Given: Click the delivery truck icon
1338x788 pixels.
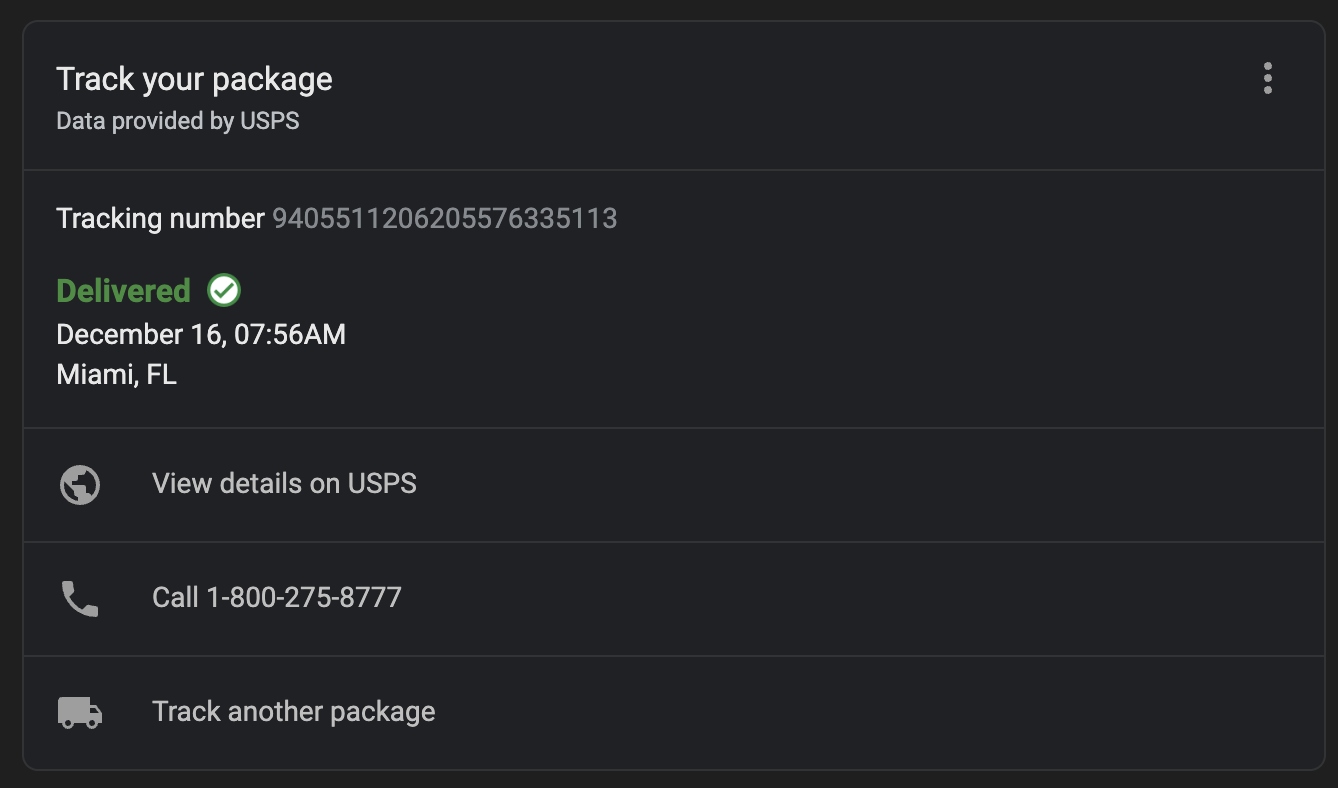Looking at the screenshot, I should point(80,712).
